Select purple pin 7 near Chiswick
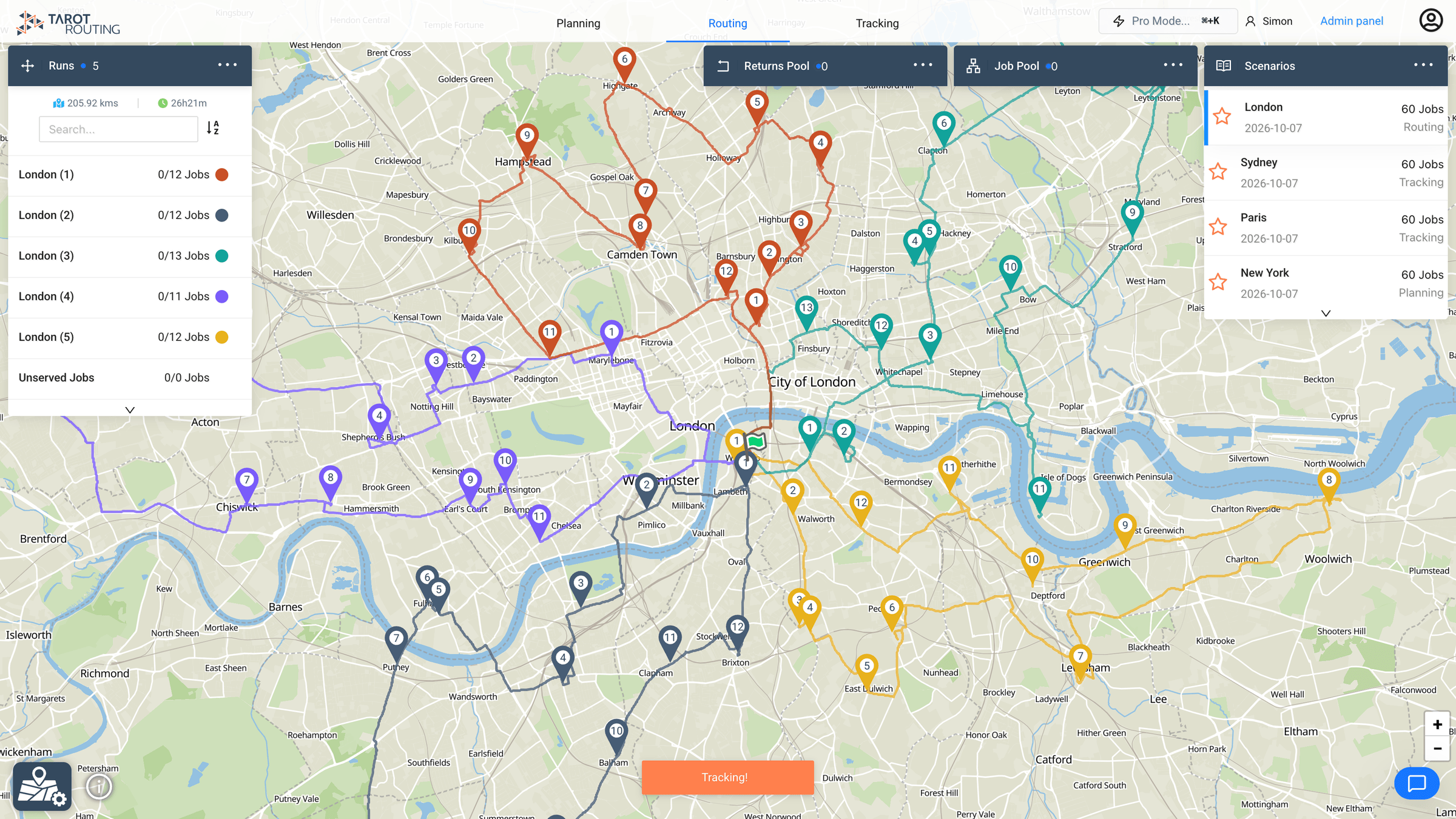The image size is (1456, 819). pyautogui.click(x=246, y=485)
